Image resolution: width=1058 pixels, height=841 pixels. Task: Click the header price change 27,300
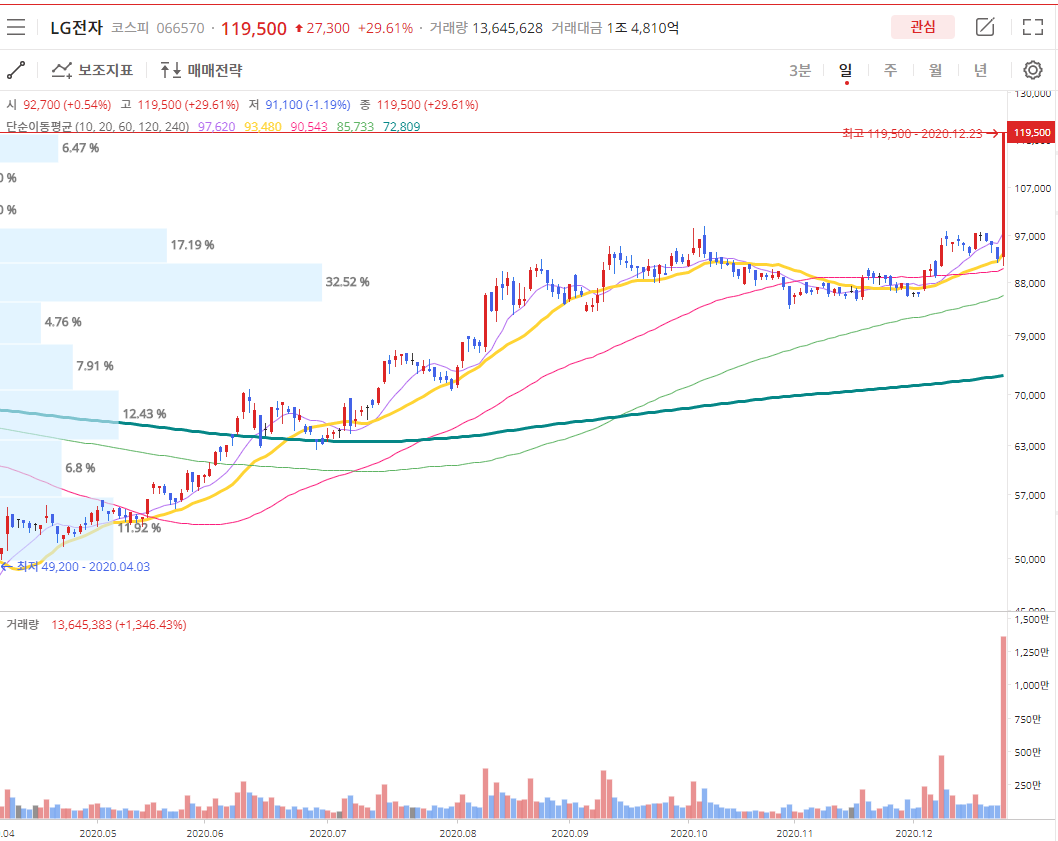[323, 28]
